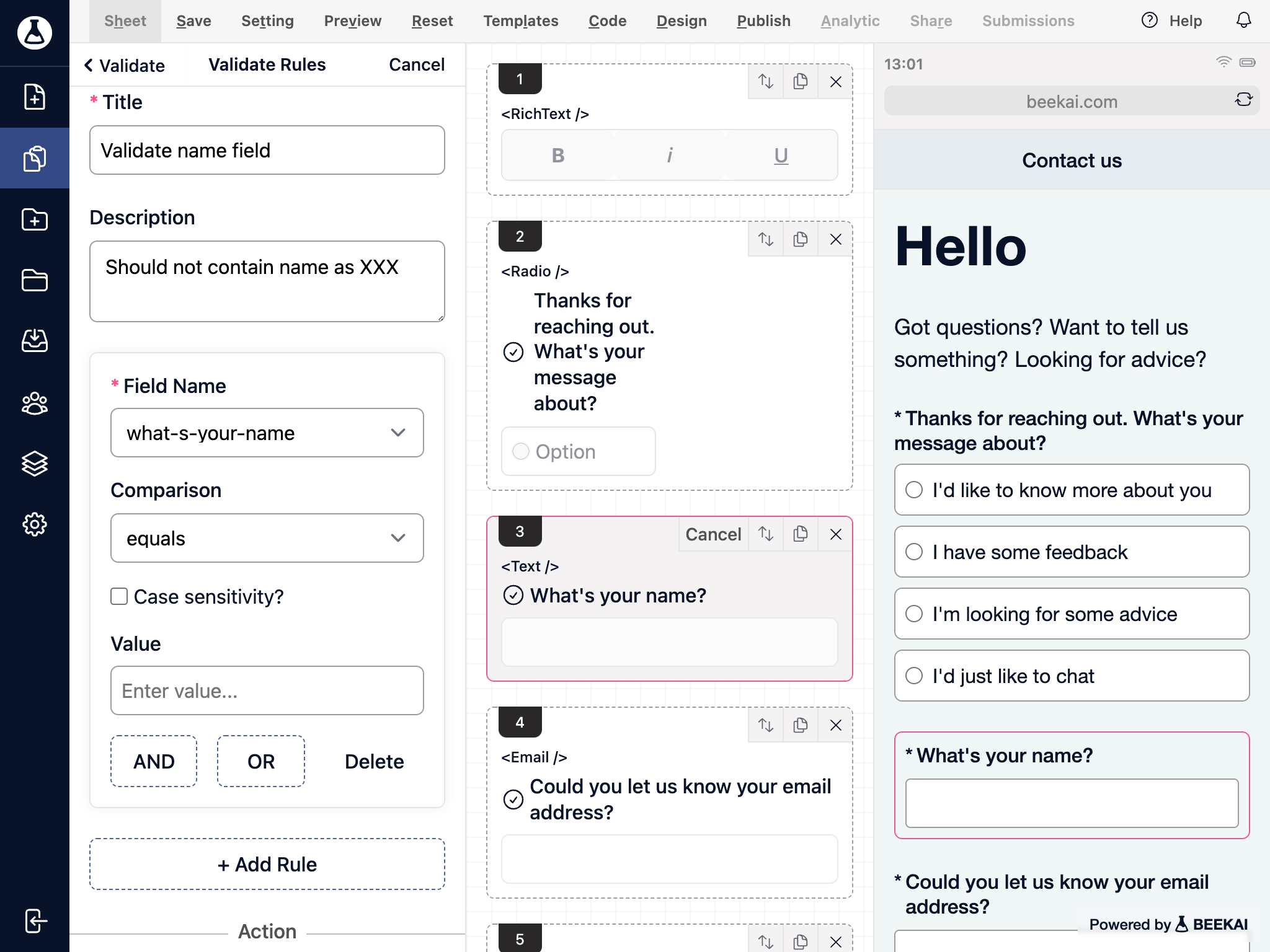Viewport: 1270px width, 952px height.
Task: Open the team users sidebar icon
Action: click(35, 403)
